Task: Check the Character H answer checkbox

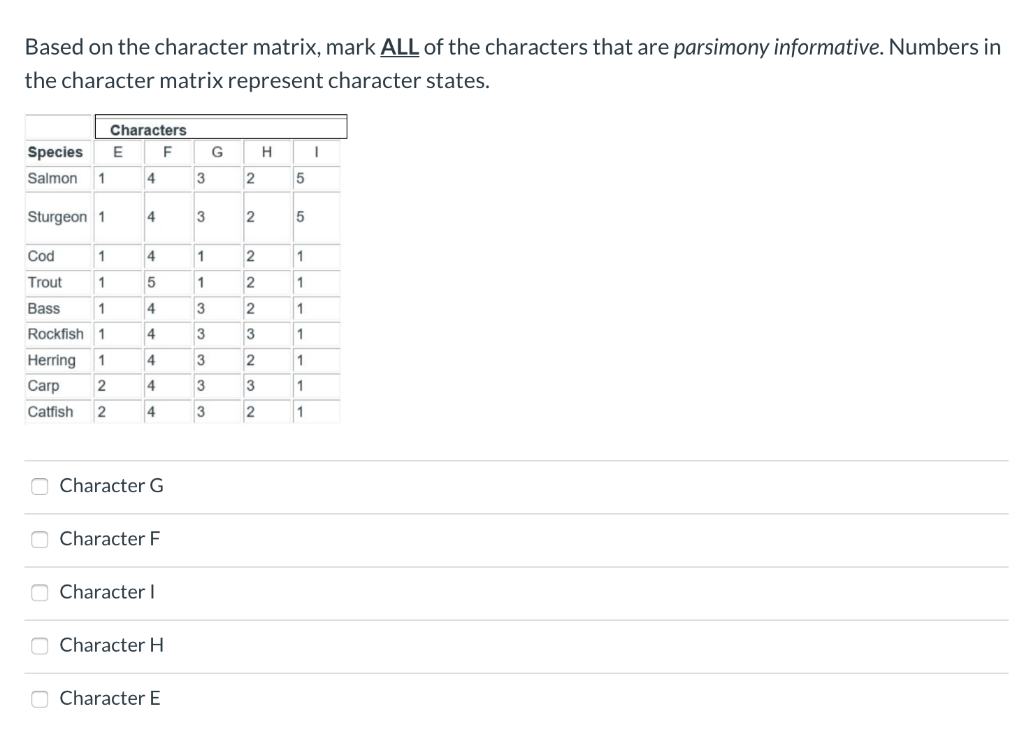Action: click(x=38, y=645)
